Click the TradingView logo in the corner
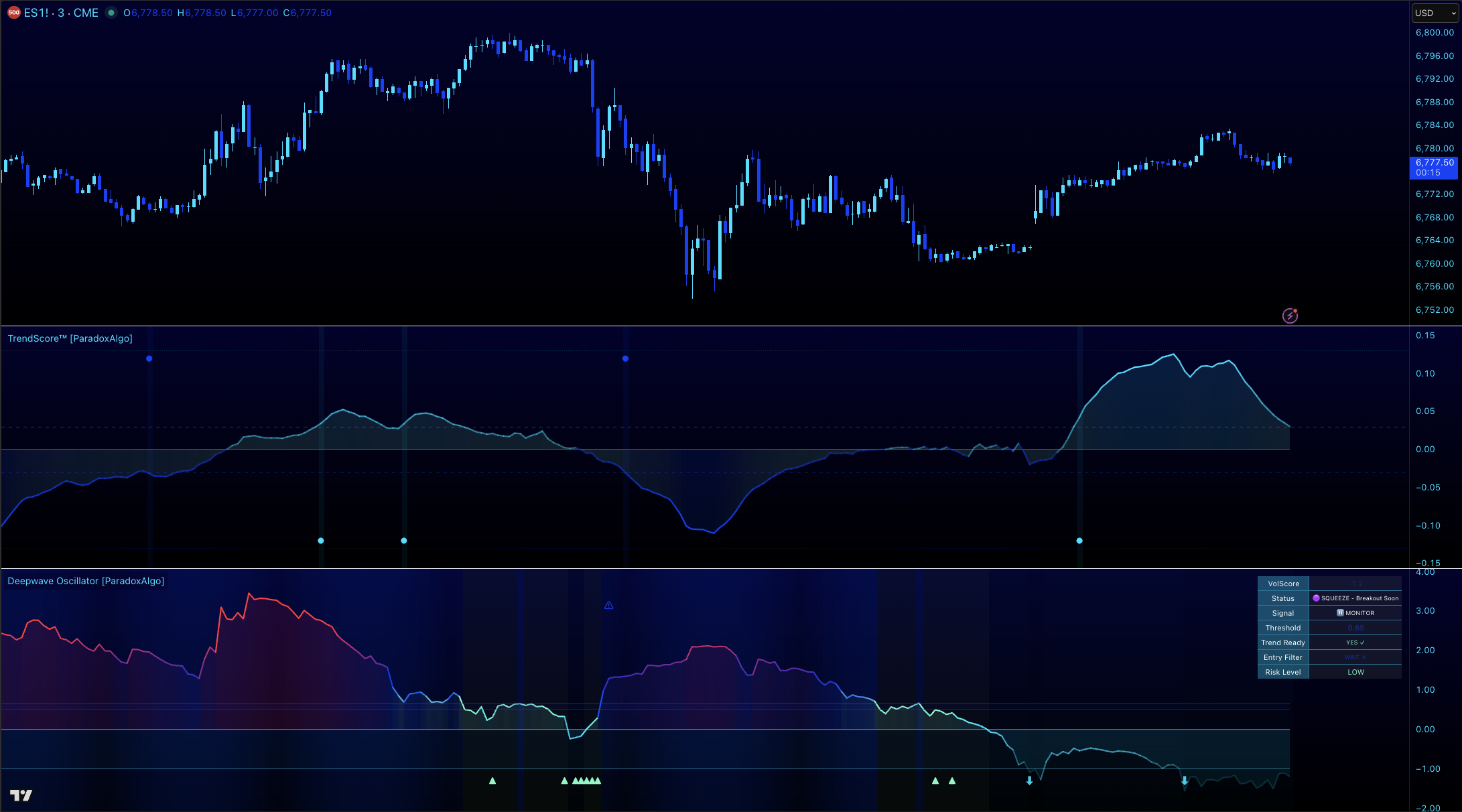1462x812 pixels. tap(21, 795)
